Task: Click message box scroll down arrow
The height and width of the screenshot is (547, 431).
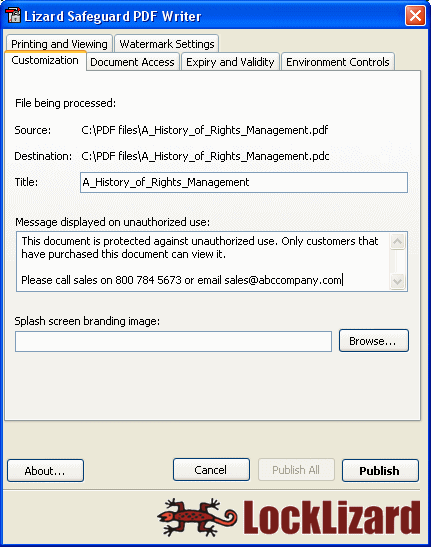Action: coord(397,281)
